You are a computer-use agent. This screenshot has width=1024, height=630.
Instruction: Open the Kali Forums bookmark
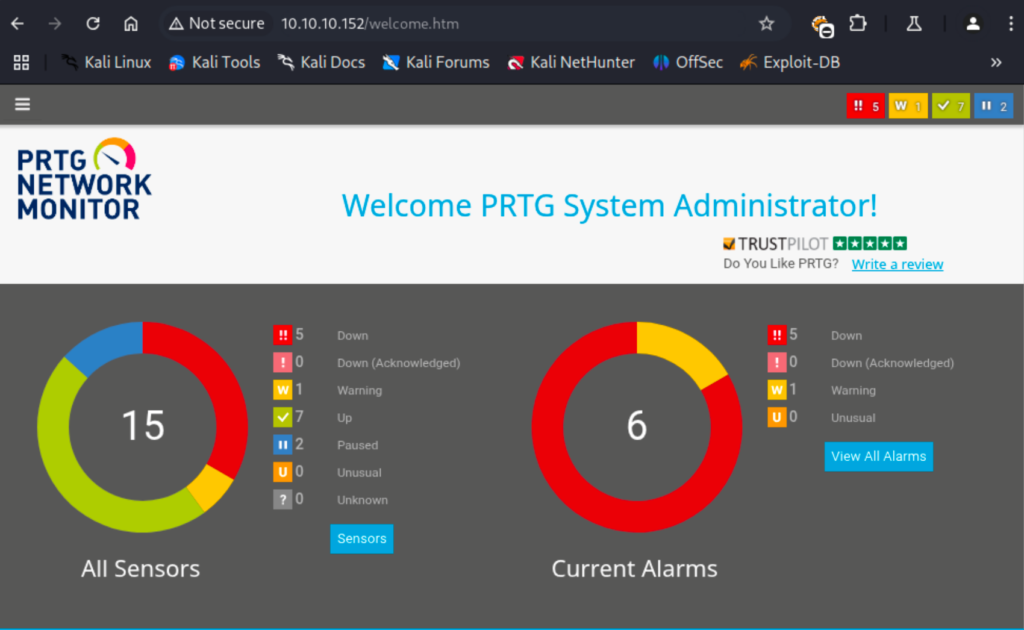(436, 63)
